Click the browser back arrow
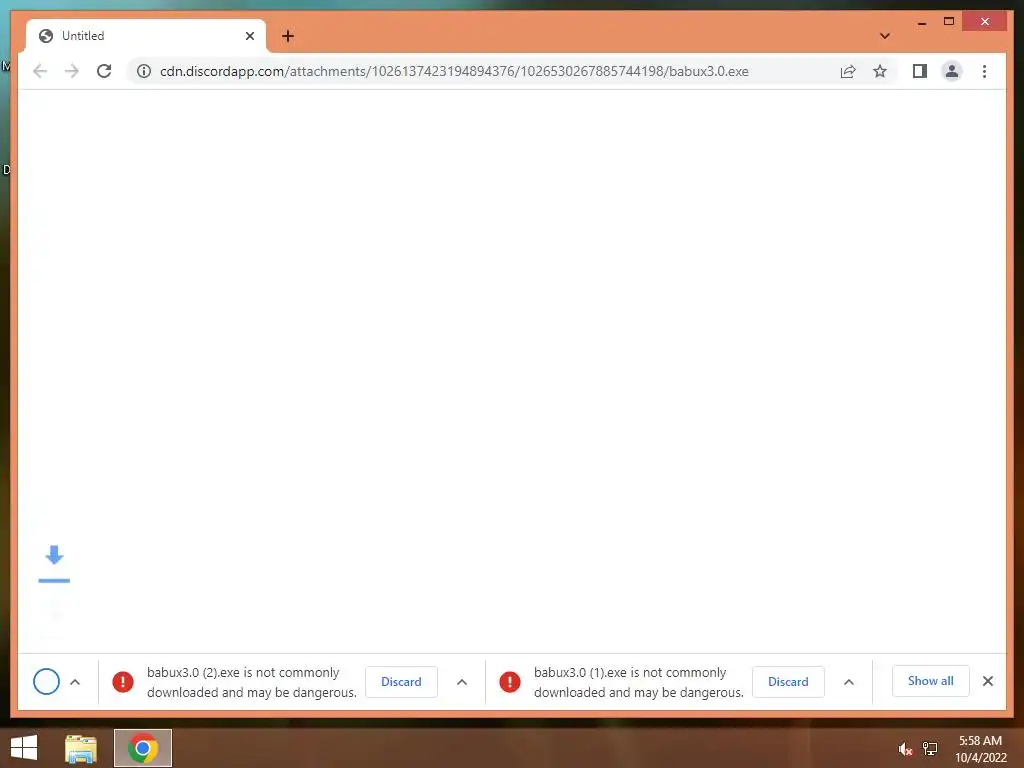 [40, 71]
